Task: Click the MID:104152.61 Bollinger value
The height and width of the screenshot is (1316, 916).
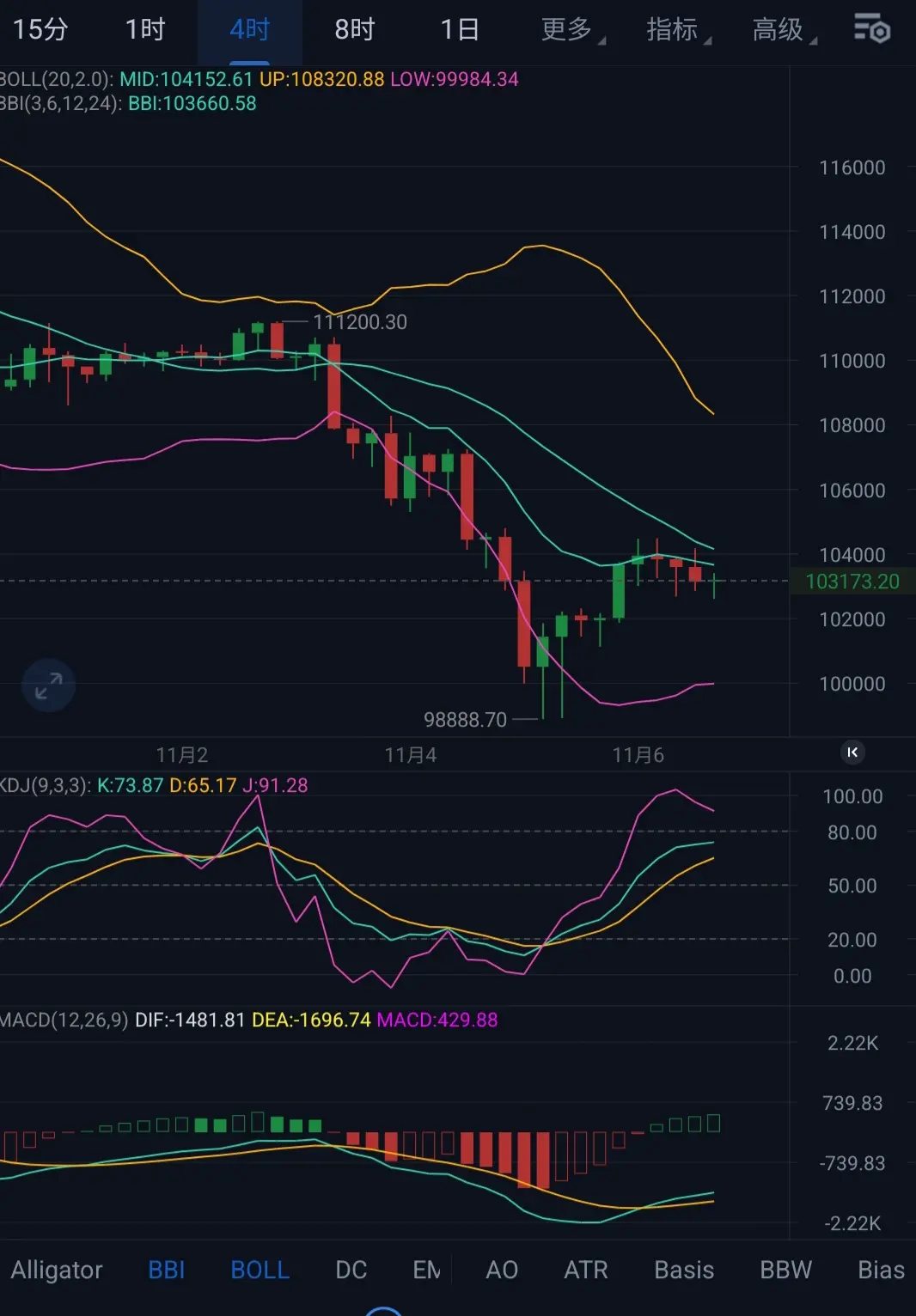Action: click(186, 80)
